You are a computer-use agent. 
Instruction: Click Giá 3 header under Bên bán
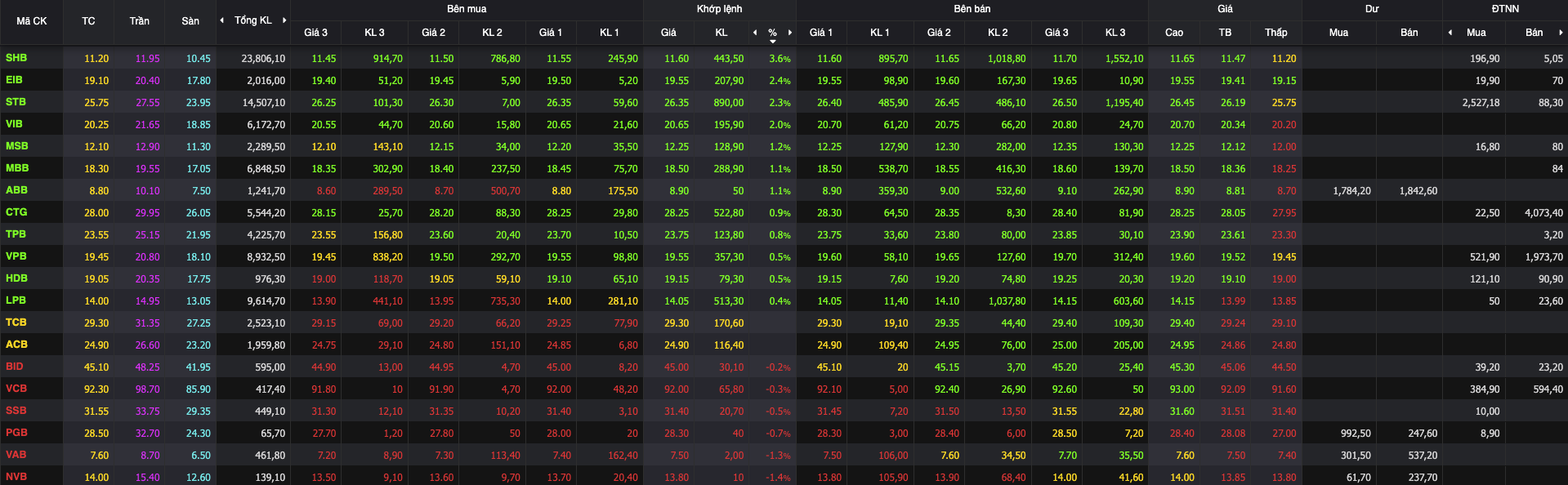(1057, 33)
